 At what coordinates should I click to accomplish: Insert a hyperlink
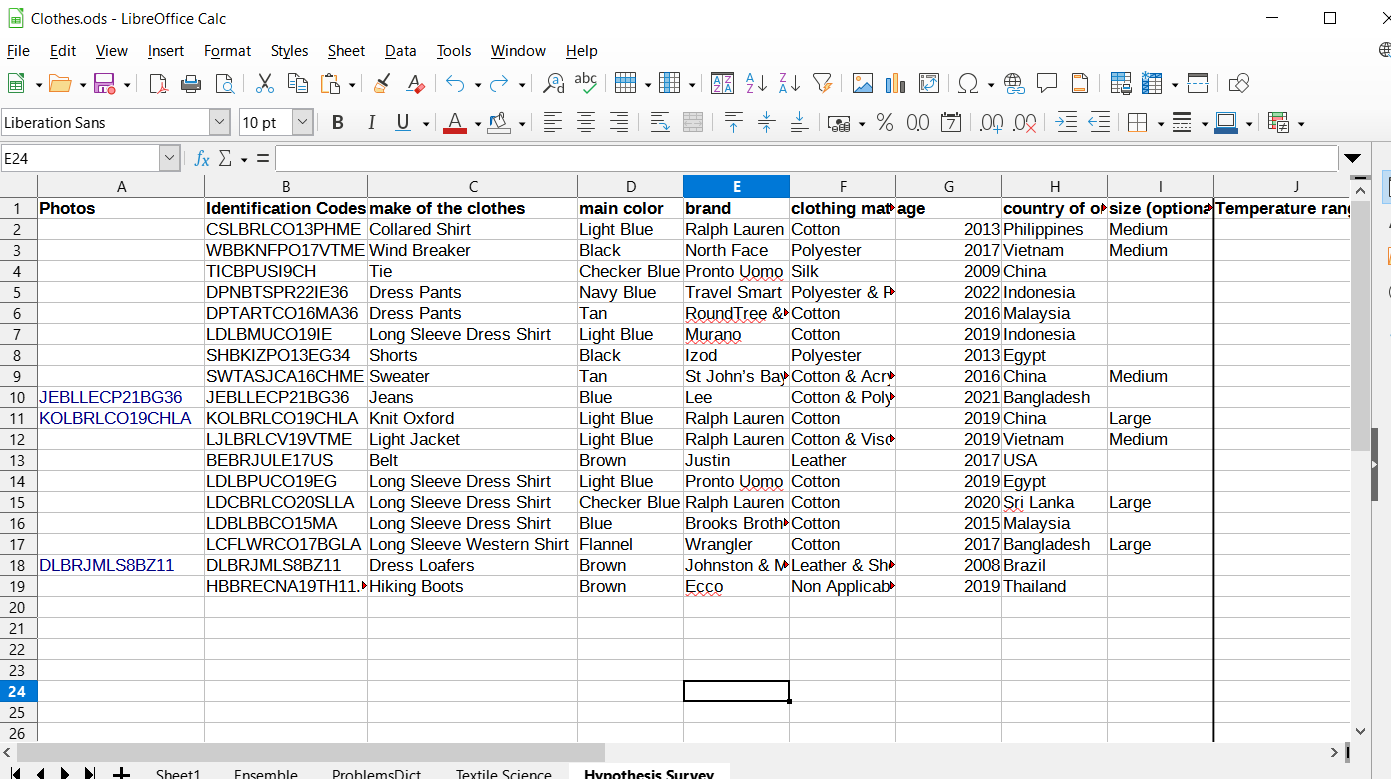pos(1014,83)
